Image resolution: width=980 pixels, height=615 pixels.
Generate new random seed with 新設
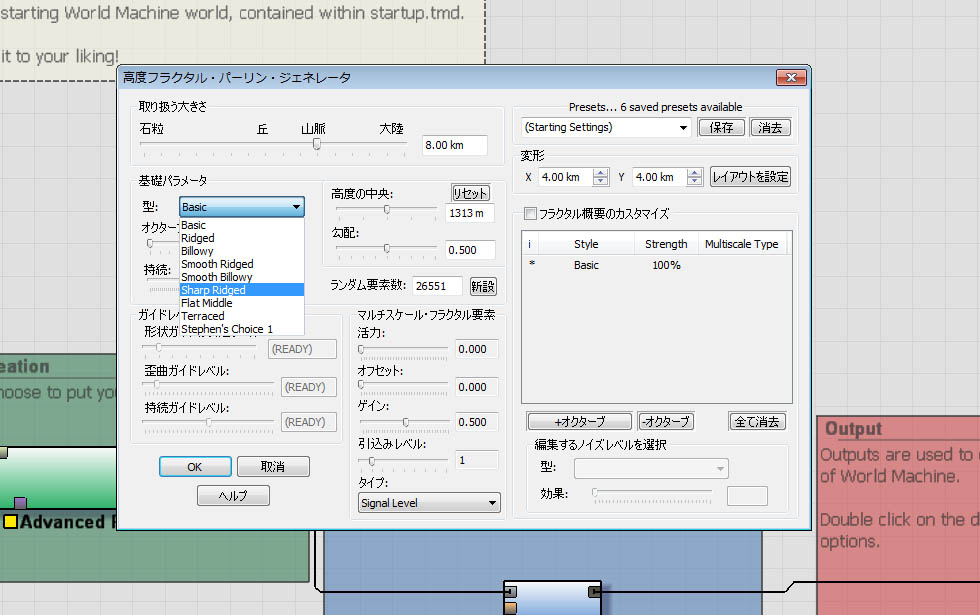click(483, 286)
